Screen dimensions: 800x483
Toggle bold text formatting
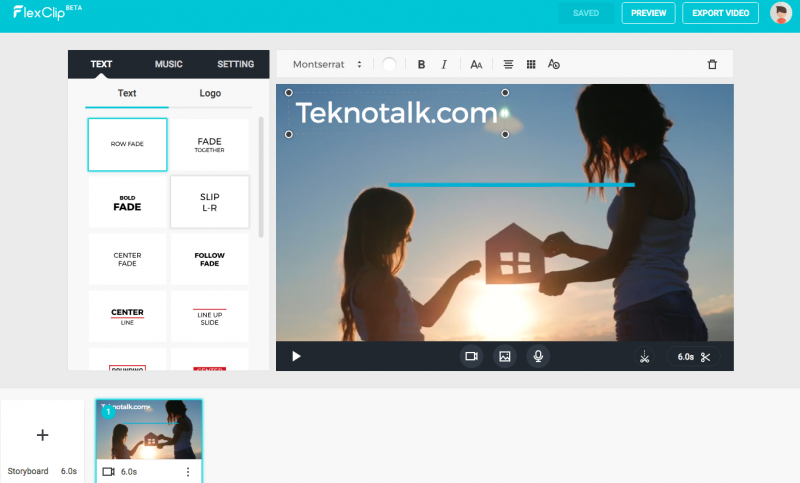[421, 64]
